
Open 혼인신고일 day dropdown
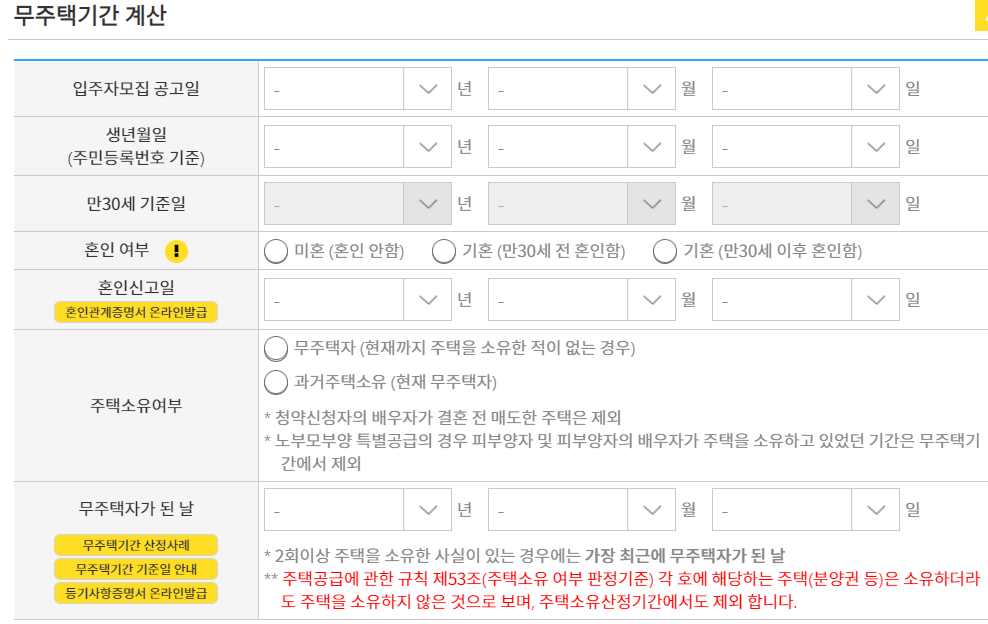pos(806,299)
